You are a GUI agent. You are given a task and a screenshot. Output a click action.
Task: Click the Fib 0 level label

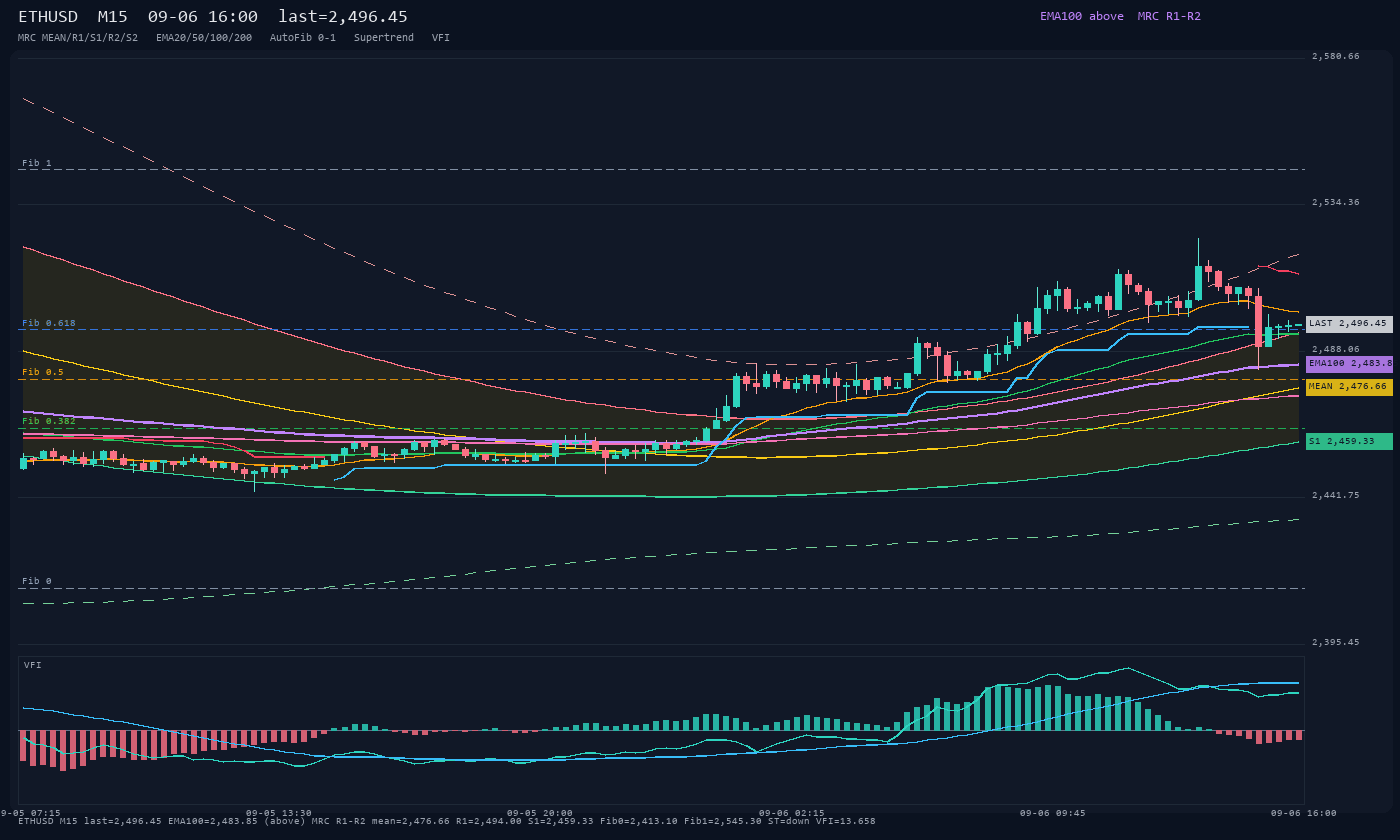(x=37, y=581)
